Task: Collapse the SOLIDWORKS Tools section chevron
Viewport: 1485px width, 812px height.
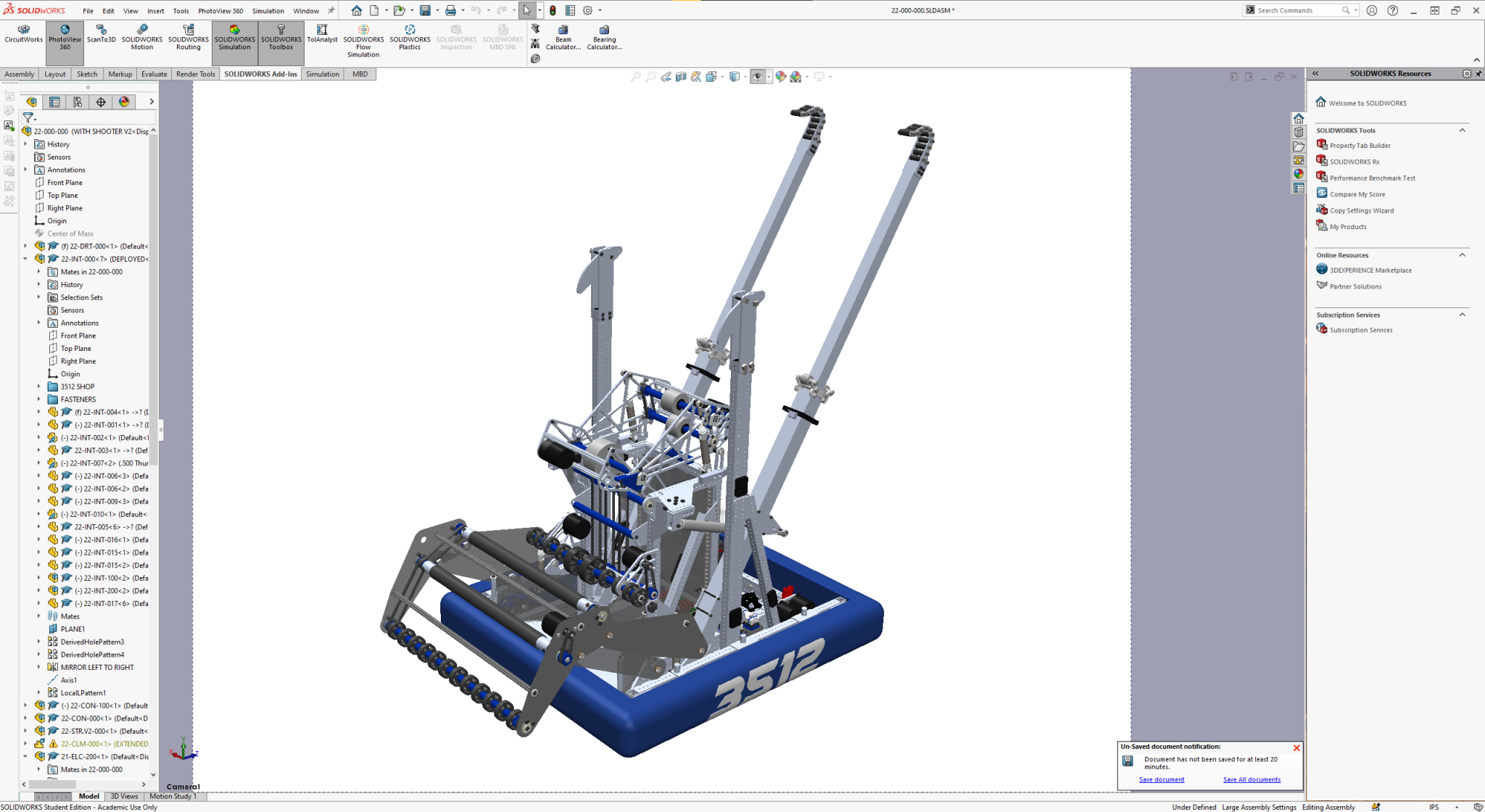Action: pos(1463,130)
